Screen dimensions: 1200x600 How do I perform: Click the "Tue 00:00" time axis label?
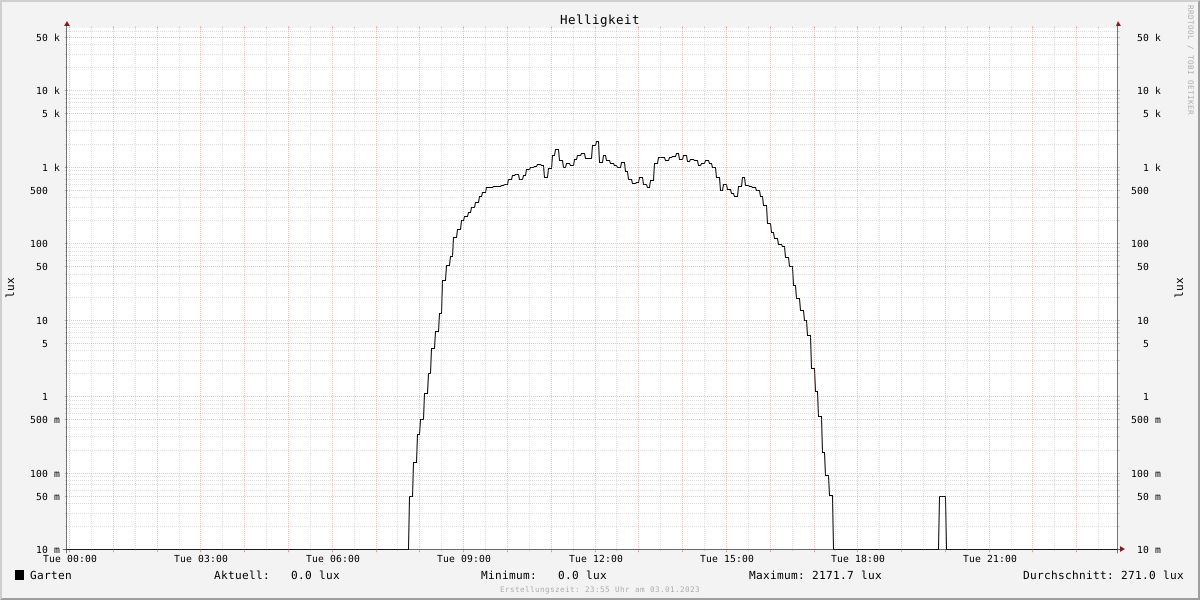[70, 559]
